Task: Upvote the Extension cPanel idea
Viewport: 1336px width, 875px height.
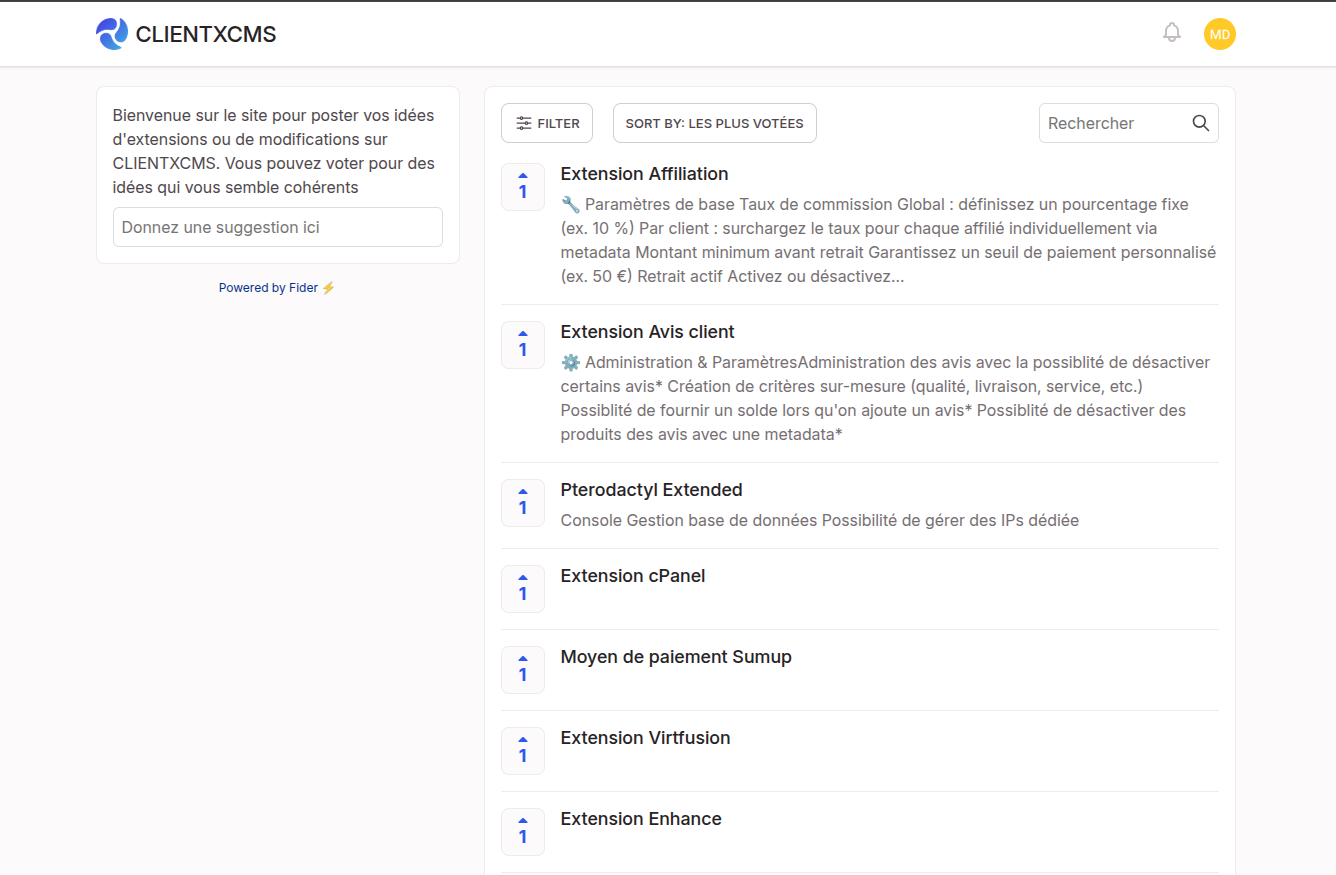Action: 523,589
